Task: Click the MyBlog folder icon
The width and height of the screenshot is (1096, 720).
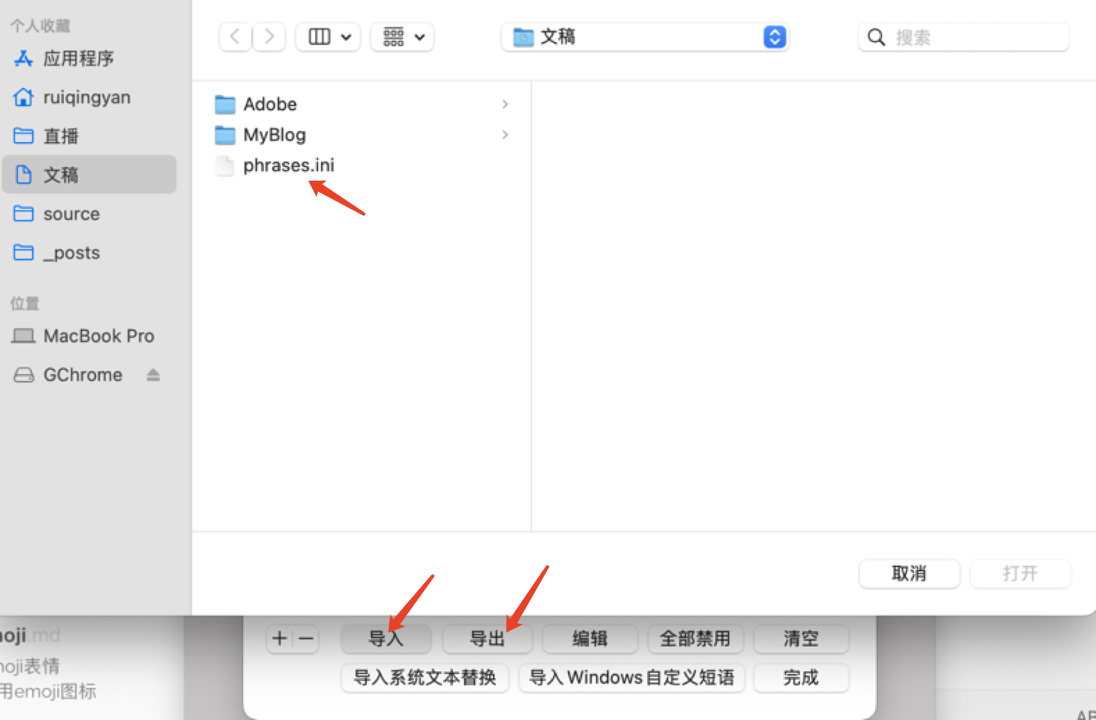Action: 225,134
